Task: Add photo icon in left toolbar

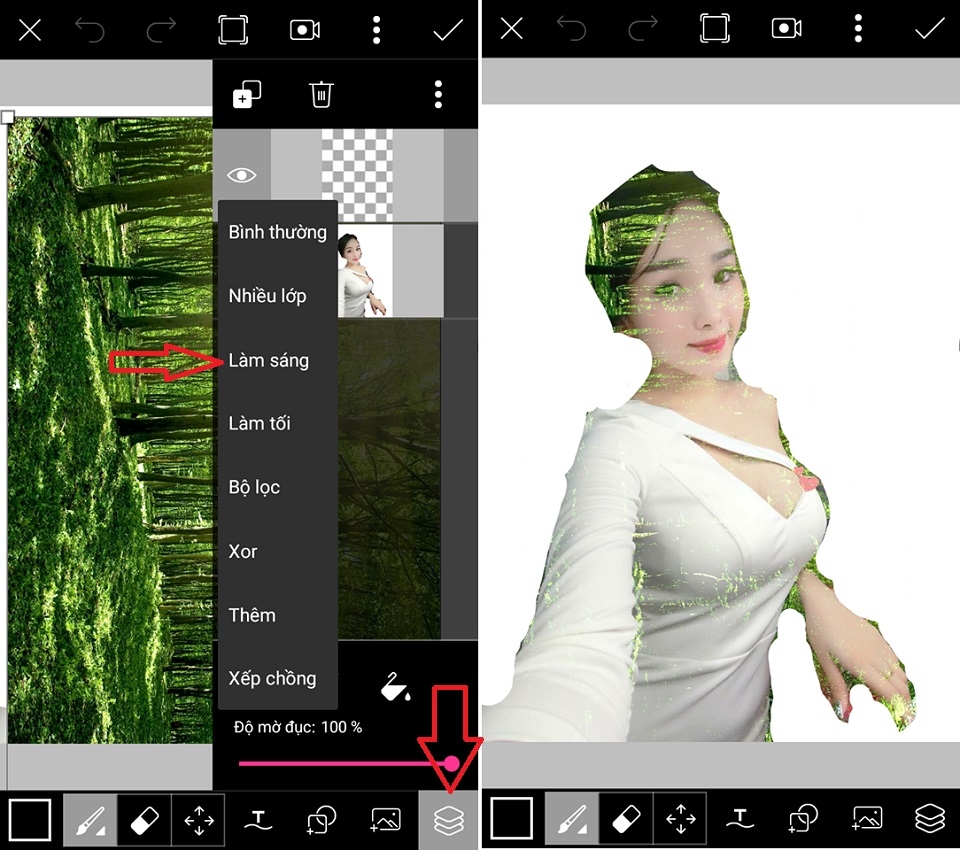Action: pos(385,820)
